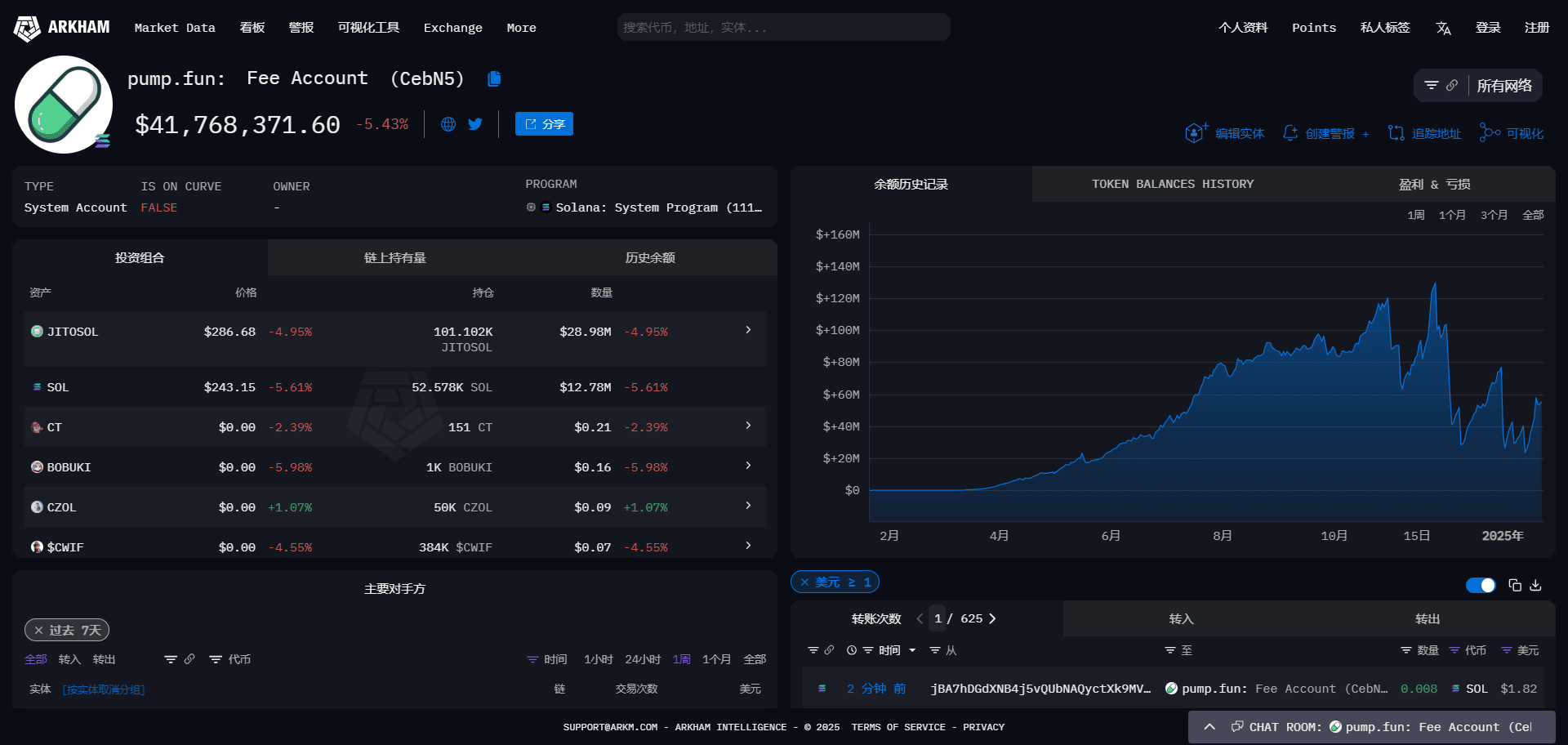Click the chain link icon in transfers header
The width and height of the screenshot is (1568, 745).
point(829,650)
